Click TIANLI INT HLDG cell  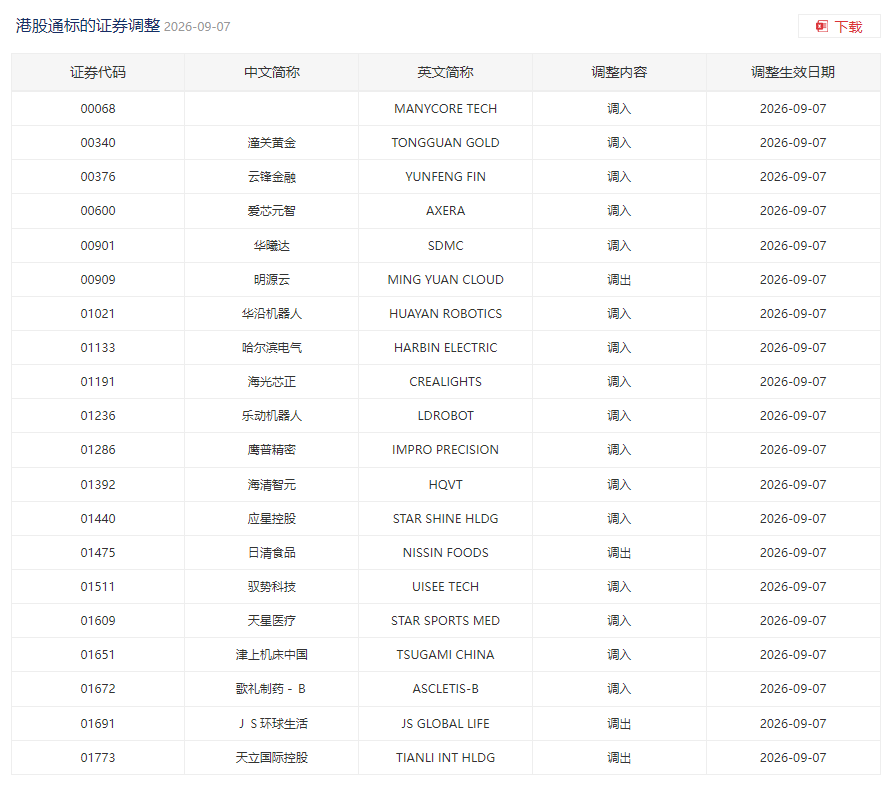(445, 758)
